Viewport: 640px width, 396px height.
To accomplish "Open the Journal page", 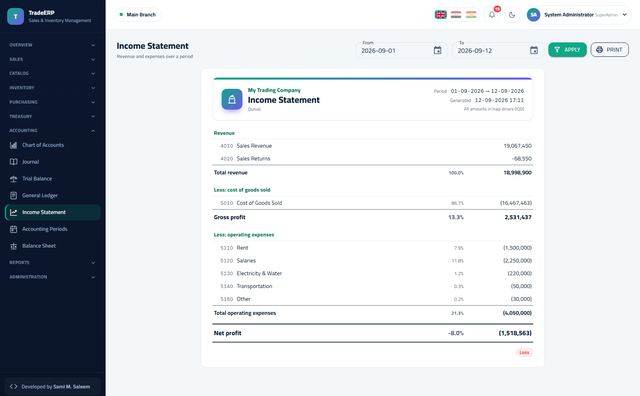I will (52, 162).
